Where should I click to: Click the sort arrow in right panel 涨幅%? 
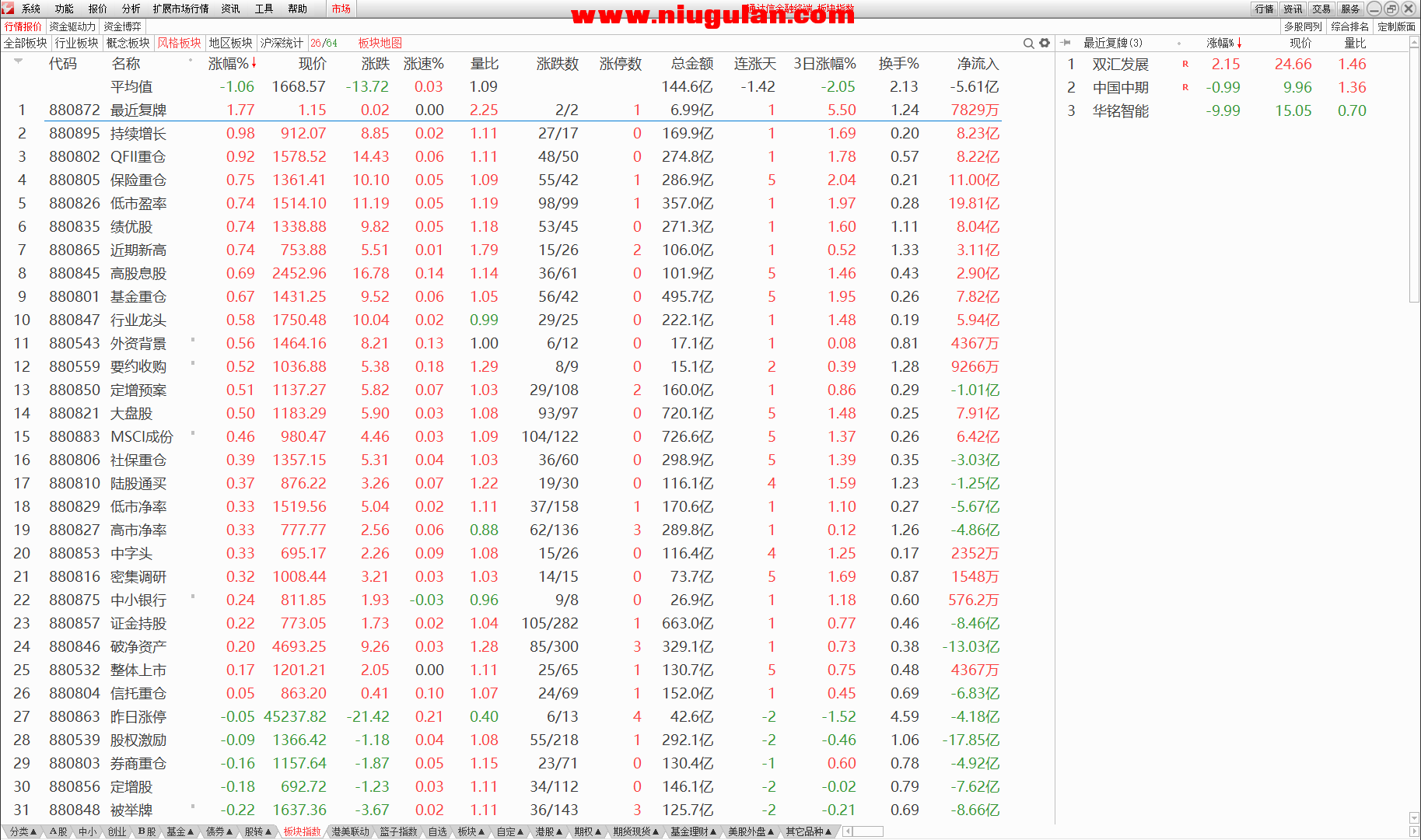pyautogui.click(x=1239, y=43)
